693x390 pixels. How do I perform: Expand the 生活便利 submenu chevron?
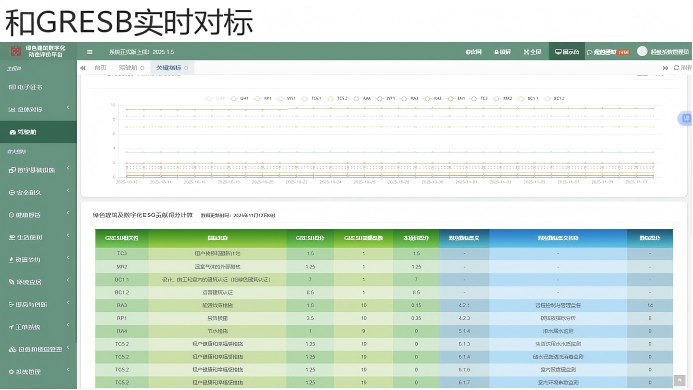[68, 236]
